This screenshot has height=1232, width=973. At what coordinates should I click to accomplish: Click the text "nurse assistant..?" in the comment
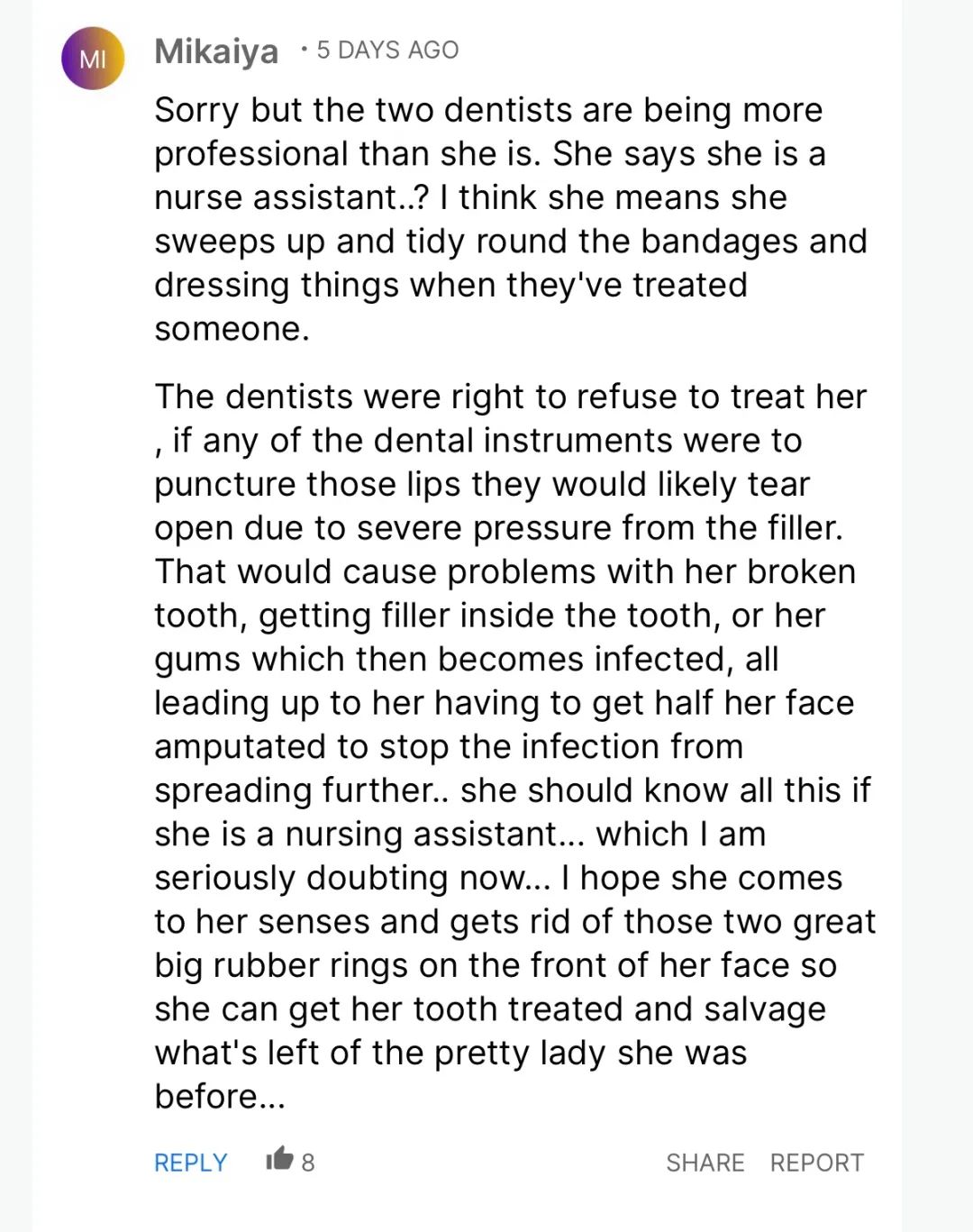(292, 197)
